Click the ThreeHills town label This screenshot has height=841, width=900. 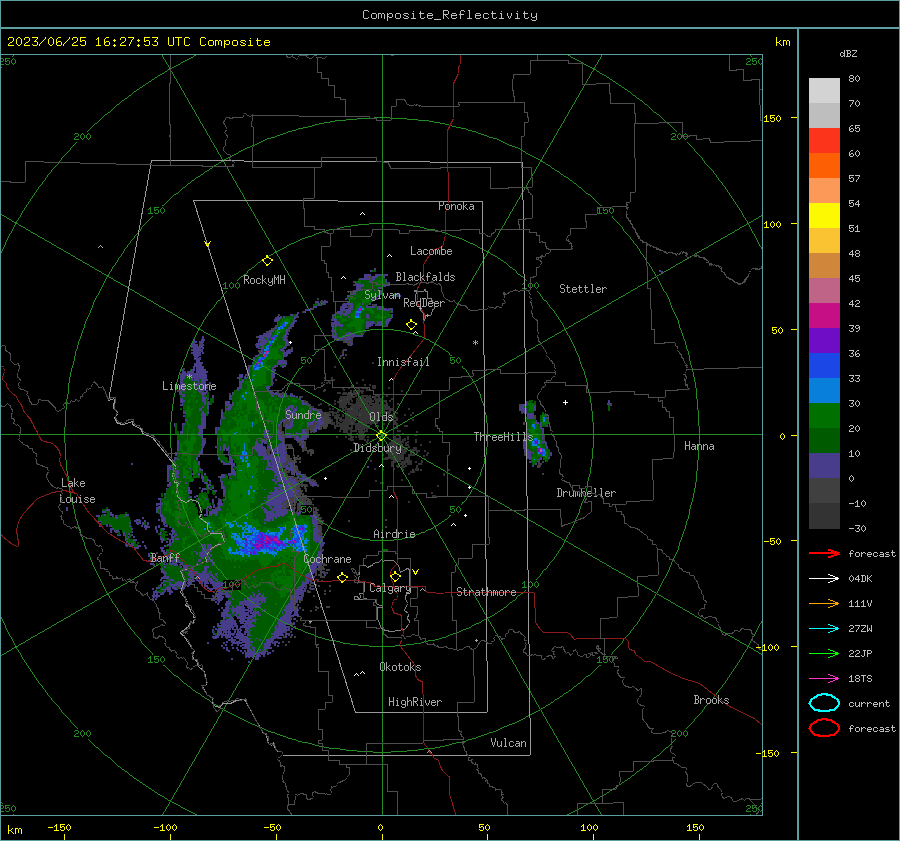click(503, 437)
